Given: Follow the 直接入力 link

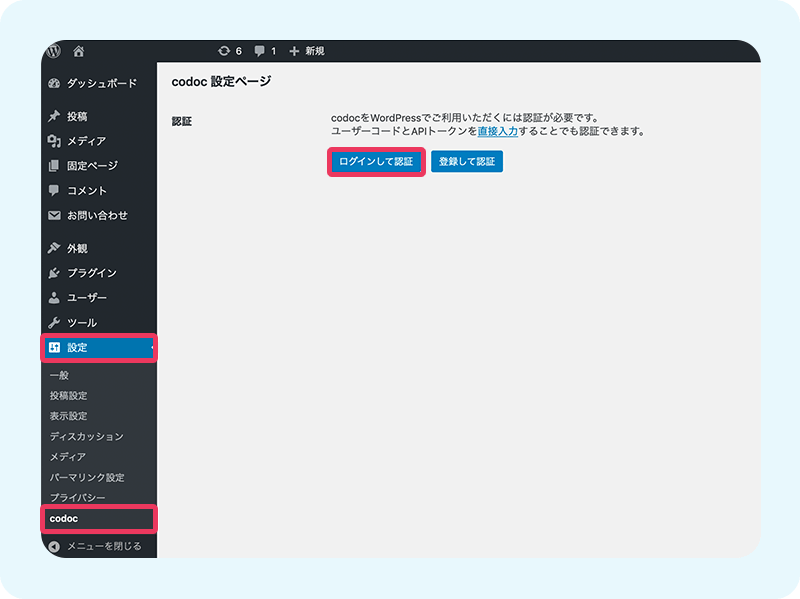Looking at the screenshot, I should point(497,131).
